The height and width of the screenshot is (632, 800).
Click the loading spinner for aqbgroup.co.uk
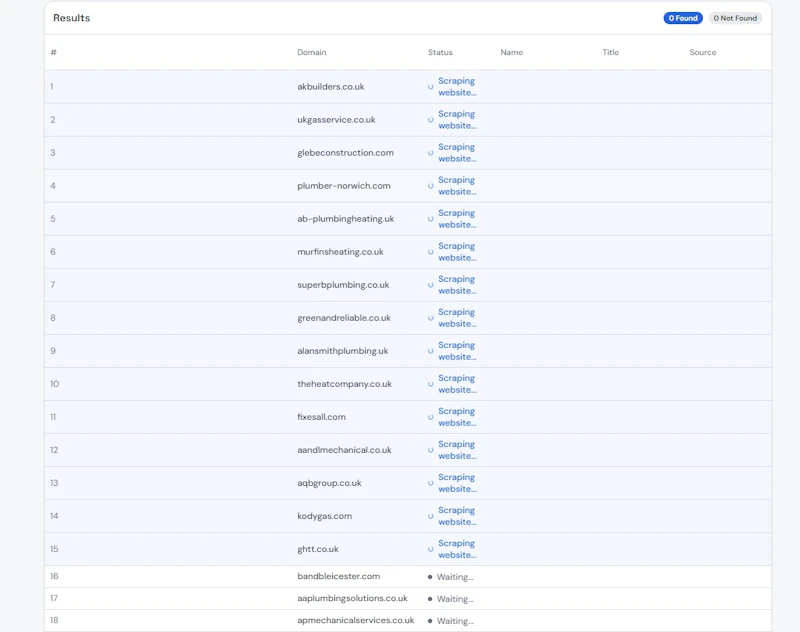point(431,484)
